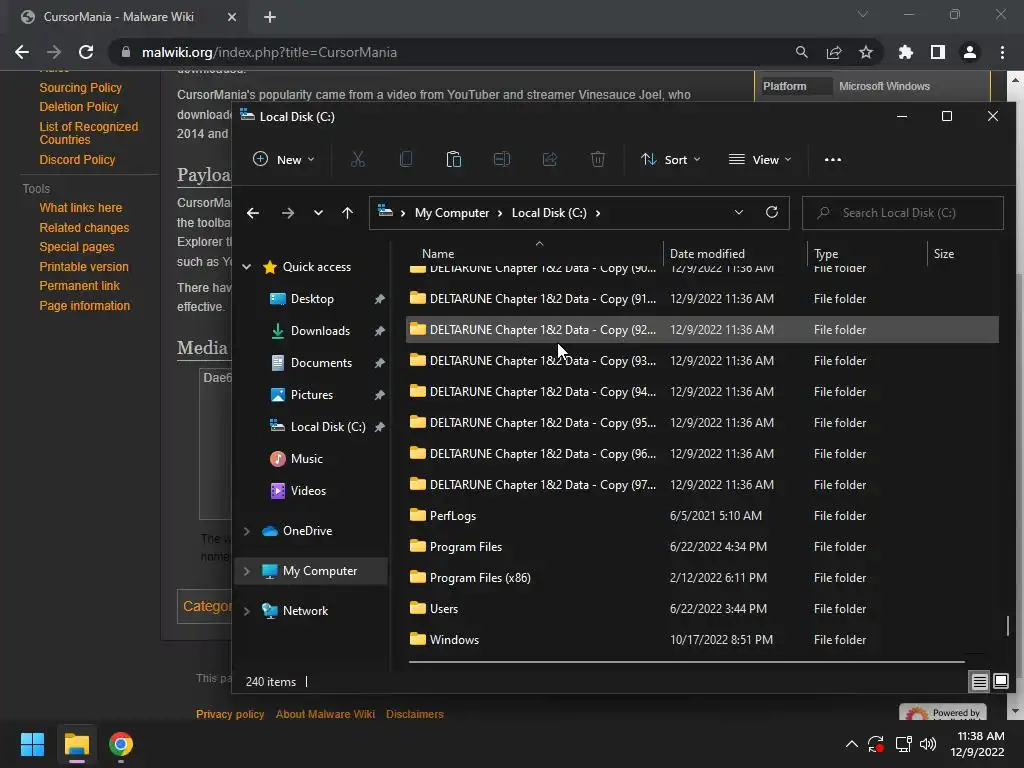
Task: Open File Explorer from taskbar
Action: point(76,744)
